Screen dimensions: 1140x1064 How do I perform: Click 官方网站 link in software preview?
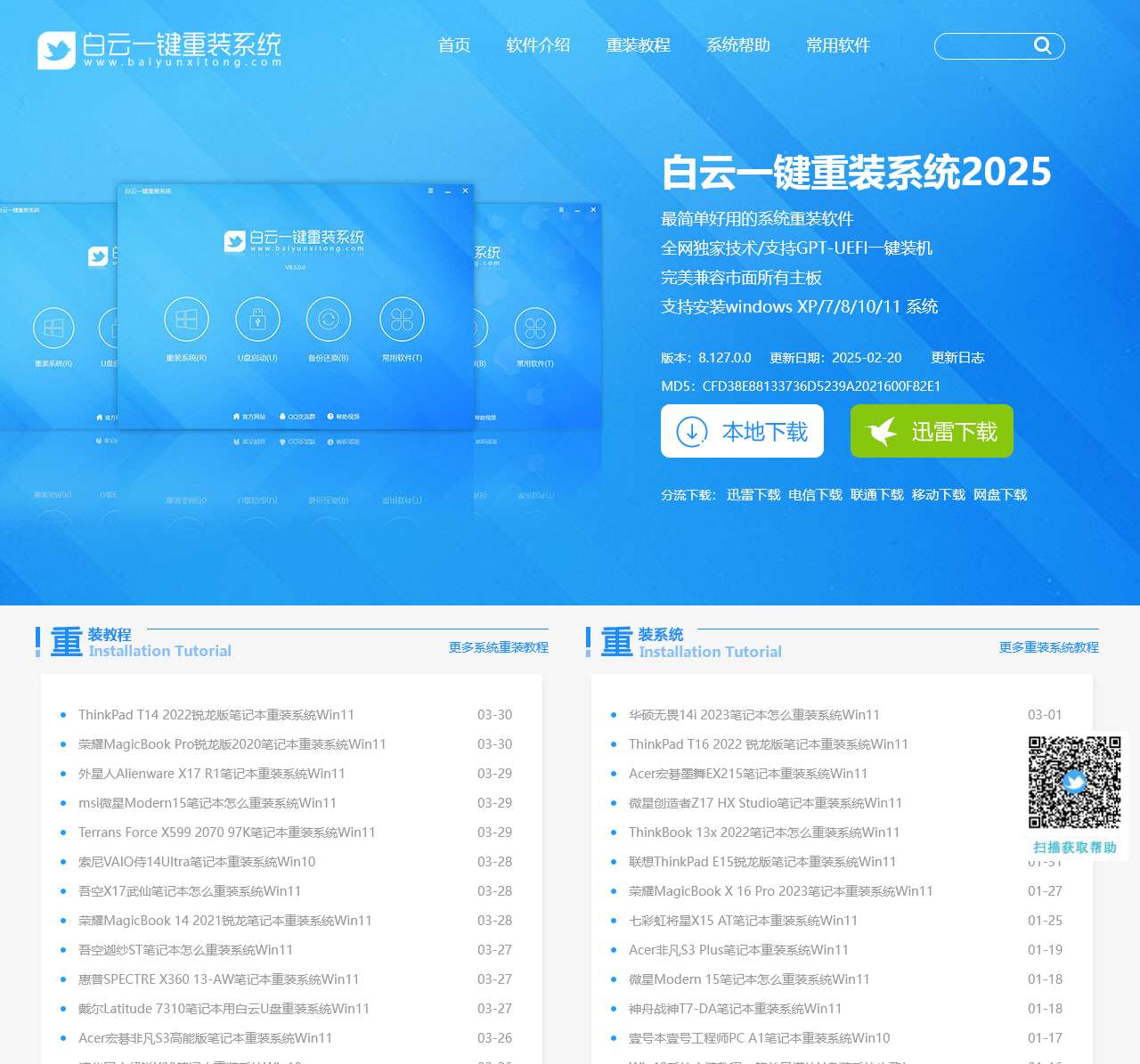pyautogui.click(x=249, y=417)
